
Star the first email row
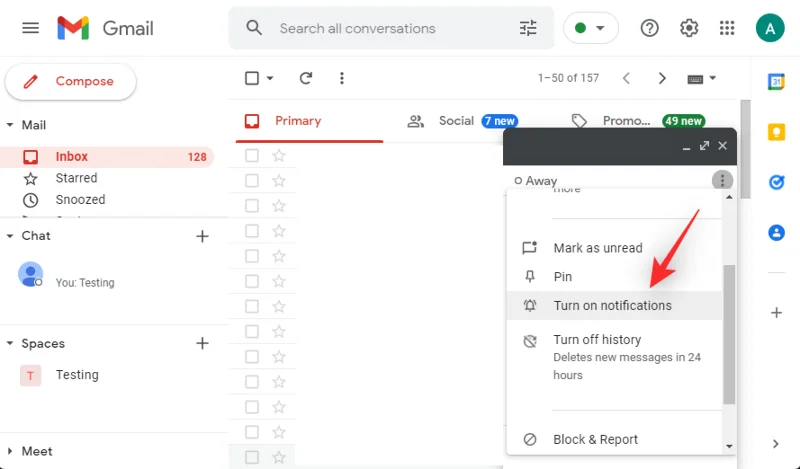pyautogui.click(x=279, y=156)
